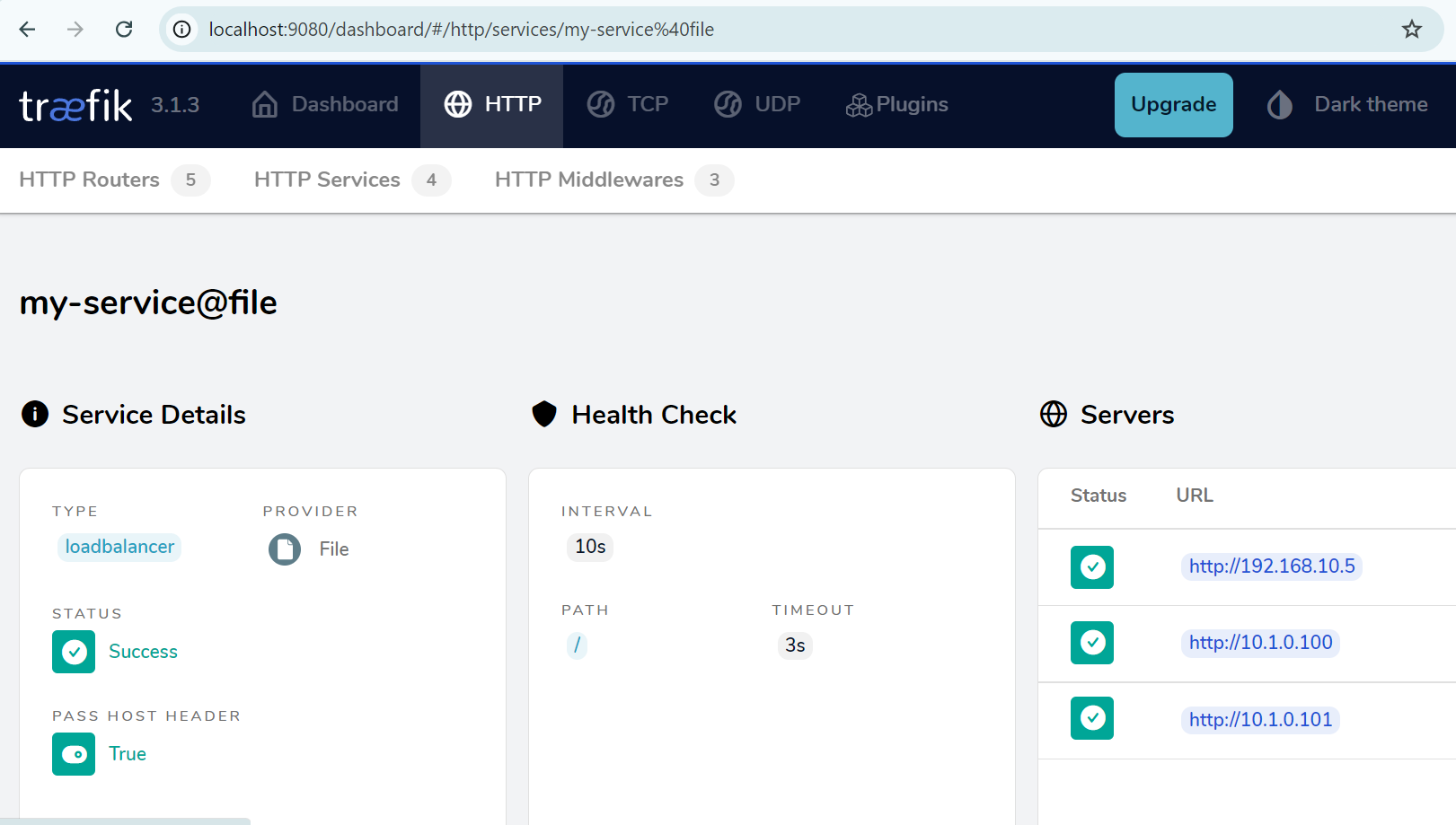Click the HTTP Middlewares count badge 3
This screenshot has width=1456, height=825.
[x=714, y=180]
